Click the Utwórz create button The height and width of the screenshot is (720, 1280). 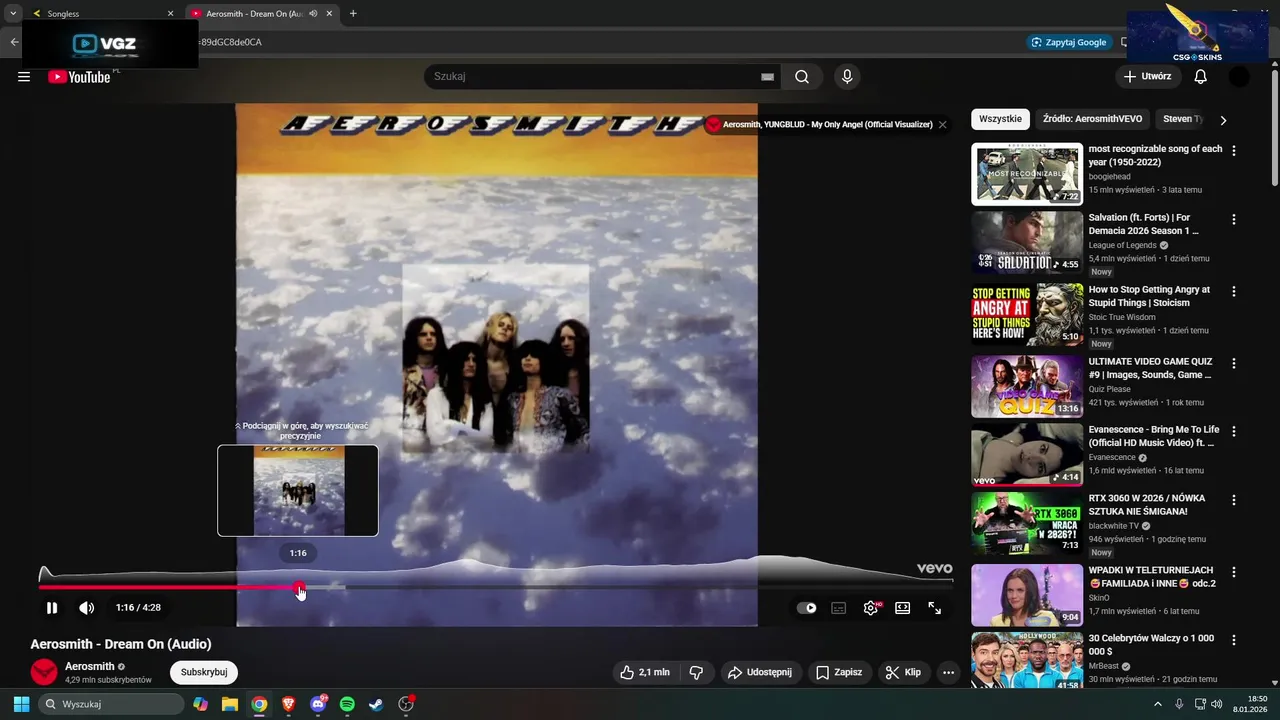coord(1147,77)
